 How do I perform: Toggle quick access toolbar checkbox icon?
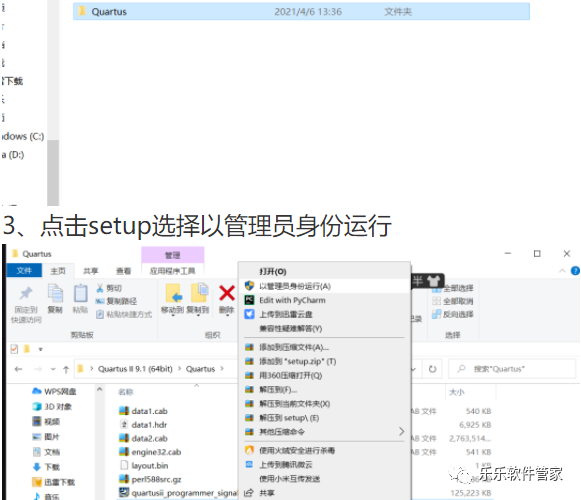click(14, 349)
